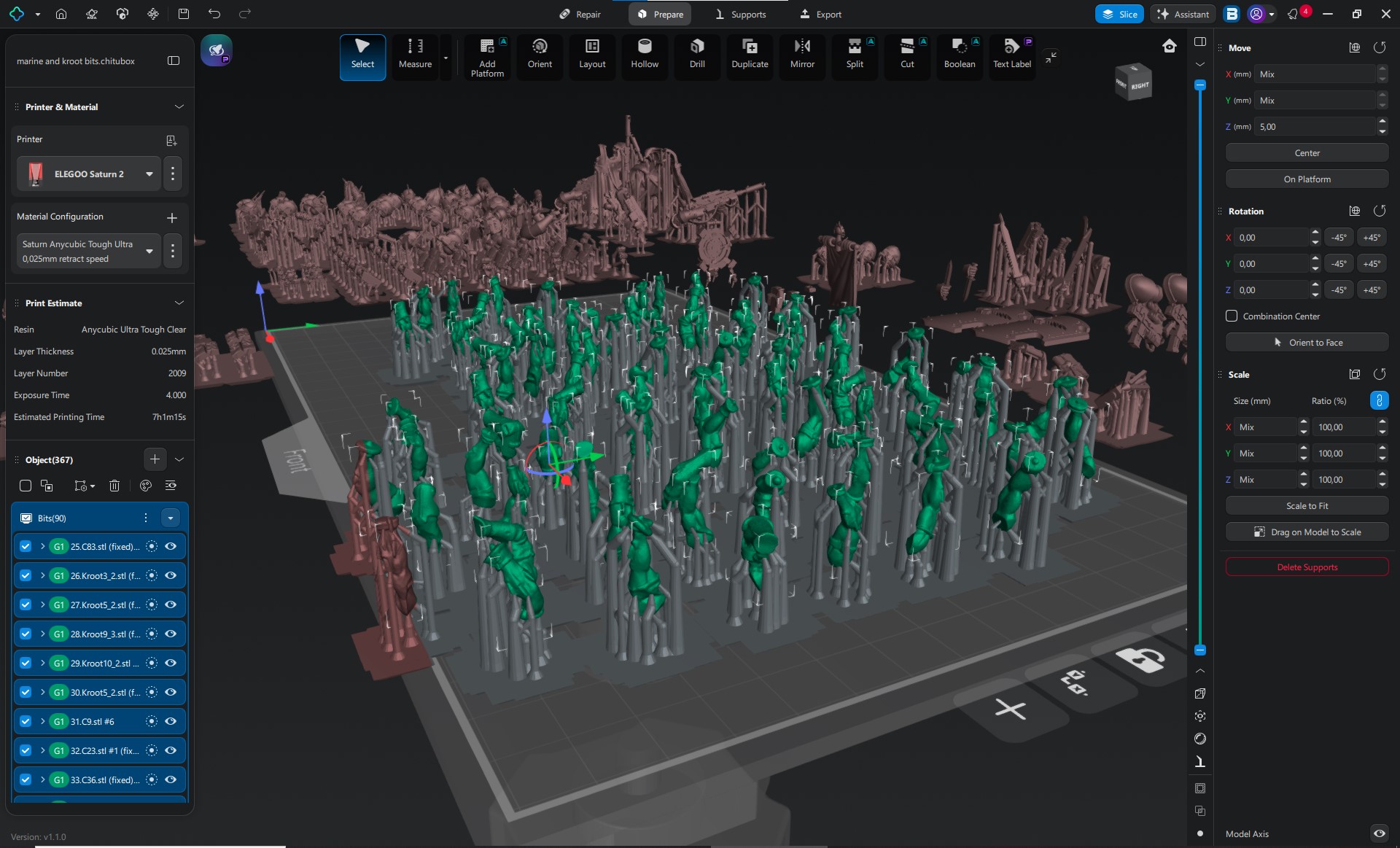Uncheck the 31.C9.stl #6 object
Viewport: 1400px width, 848px height.
(x=26, y=721)
